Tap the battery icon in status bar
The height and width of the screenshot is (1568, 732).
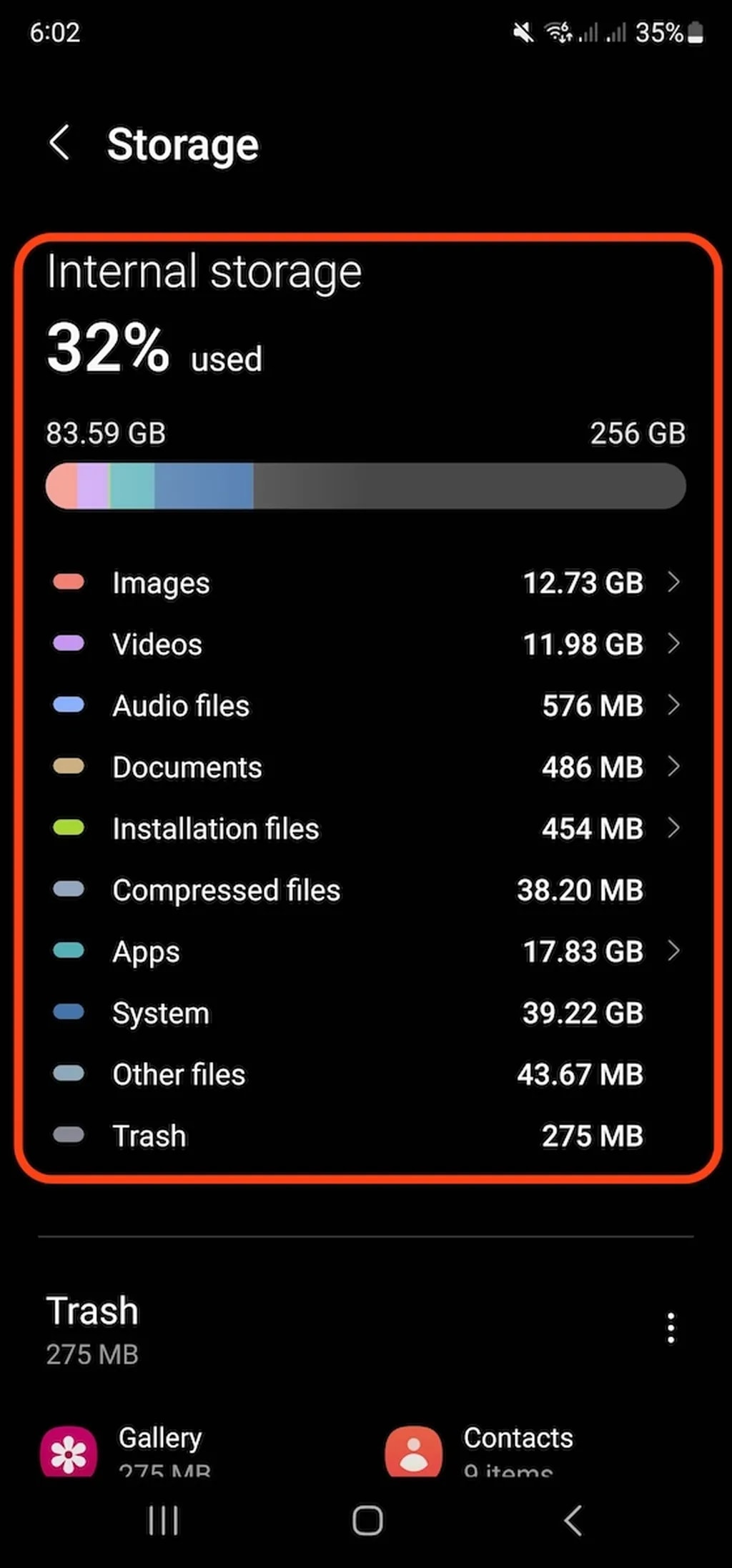click(x=695, y=33)
